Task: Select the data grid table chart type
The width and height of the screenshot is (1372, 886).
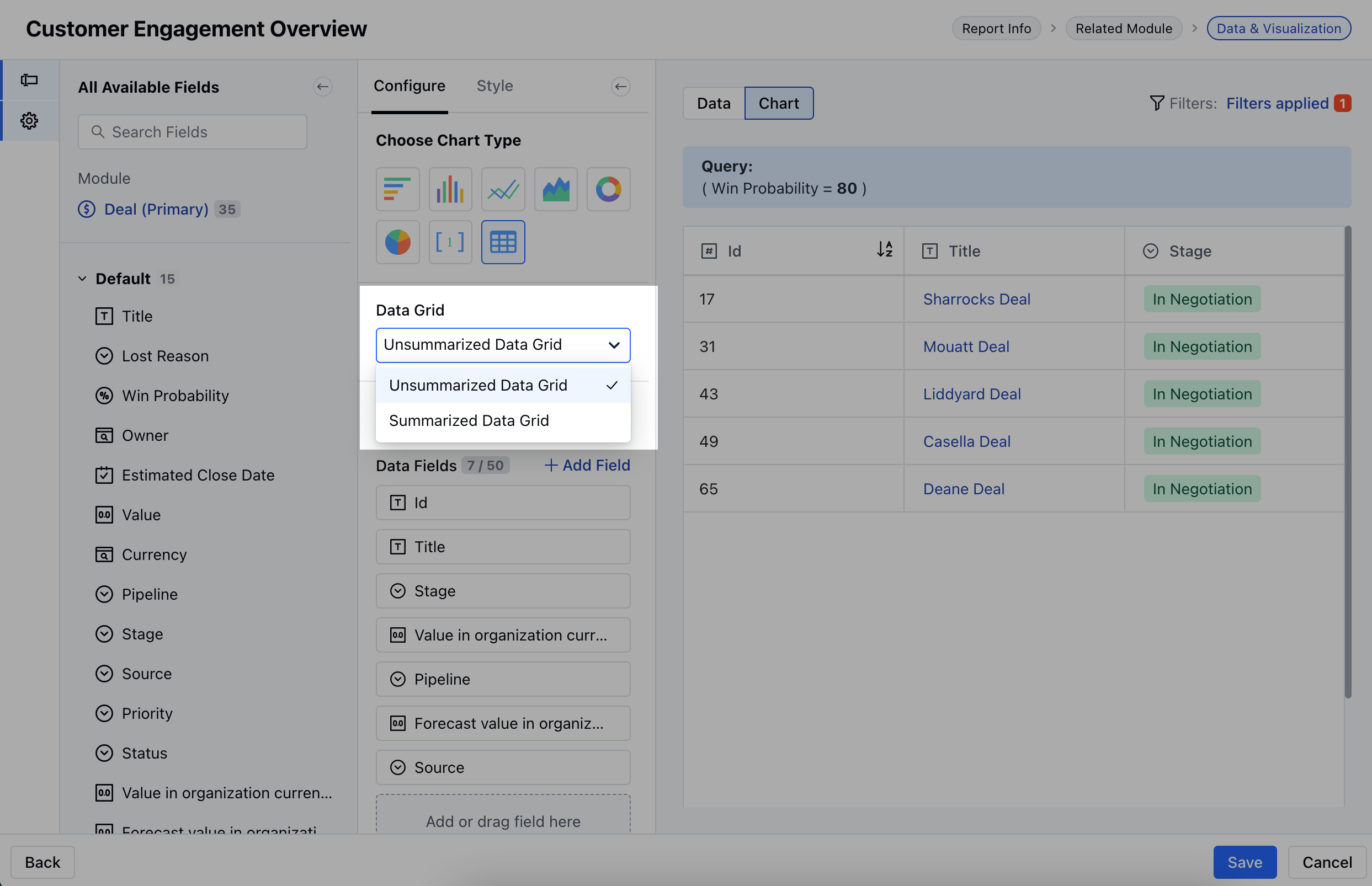Action: click(503, 242)
